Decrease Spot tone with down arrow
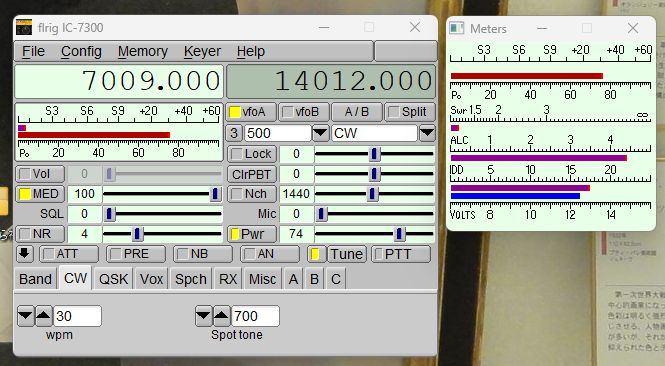Image resolution: width=665 pixels, height=366 pixels. coord(204,316)
